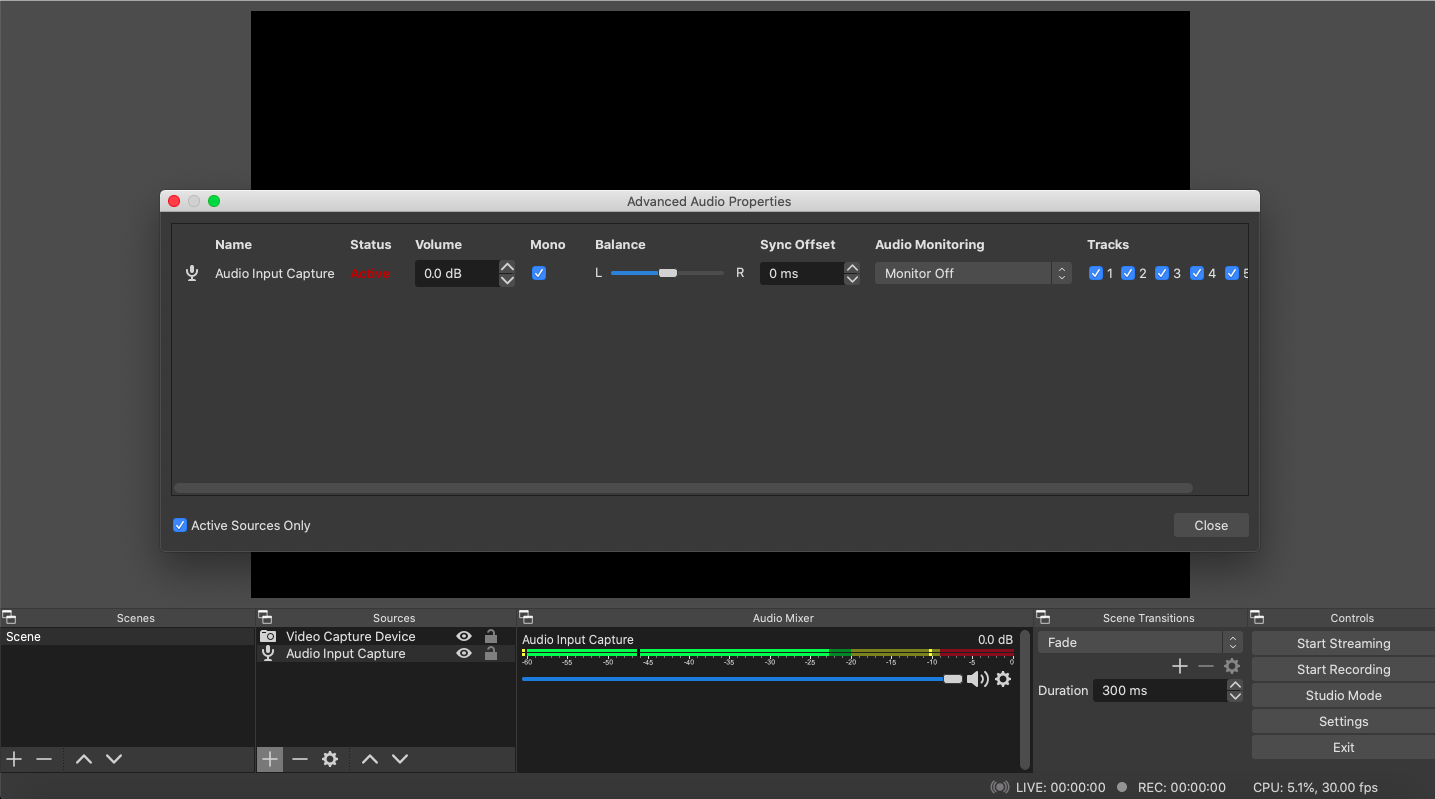This screenshot has height=799, width=1435.
Task: Add a transition in Scene Transitions panel
Action: pos(1180,665)
